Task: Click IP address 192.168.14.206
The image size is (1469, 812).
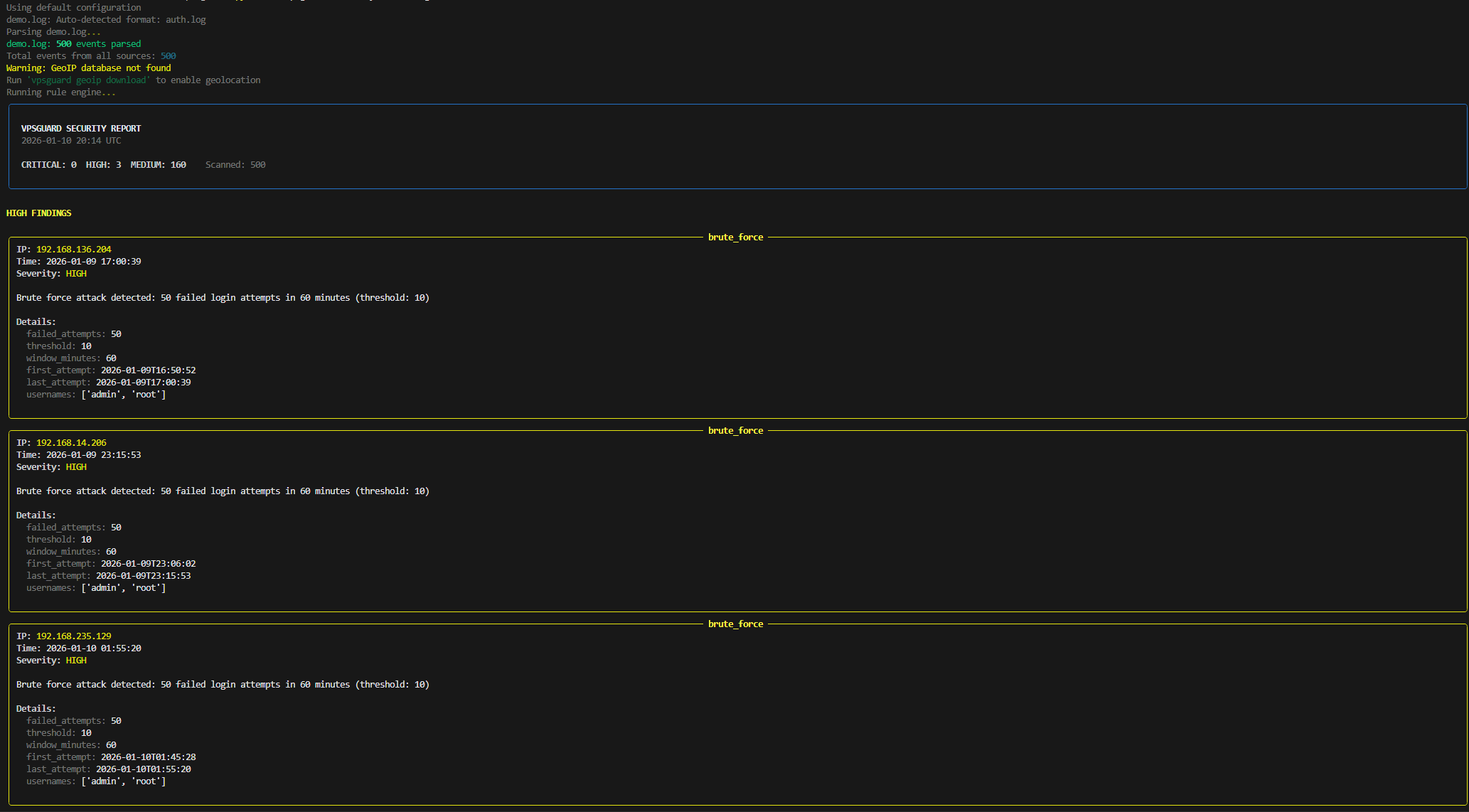Action: tap(71, 443)
